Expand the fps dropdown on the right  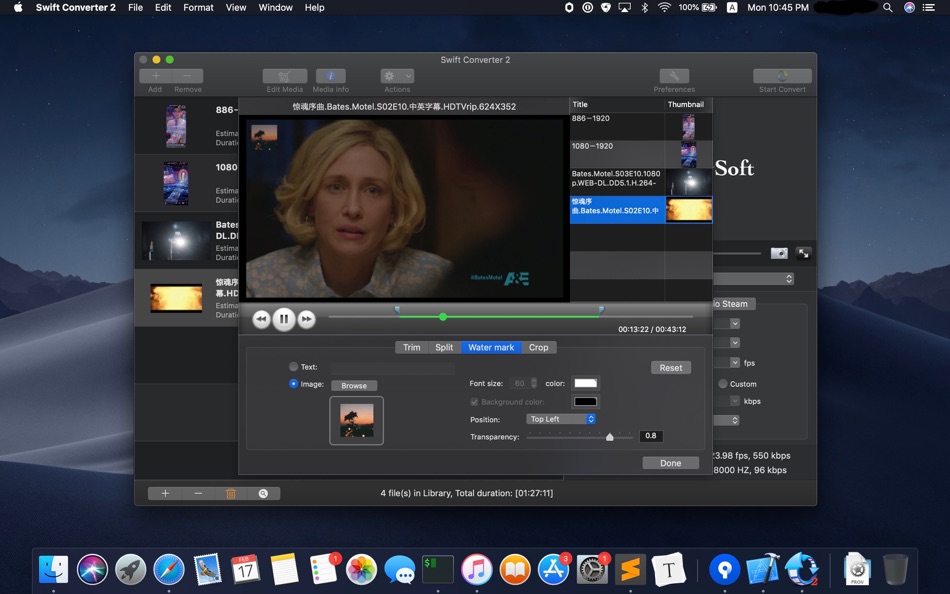click(734, 362)
